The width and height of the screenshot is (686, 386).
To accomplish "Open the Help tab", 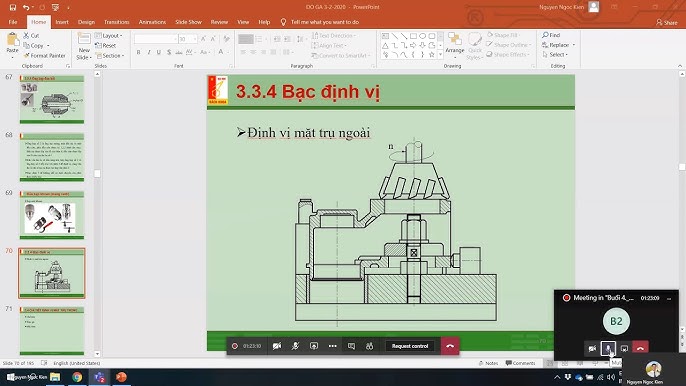I will click(x=264, y=22).
